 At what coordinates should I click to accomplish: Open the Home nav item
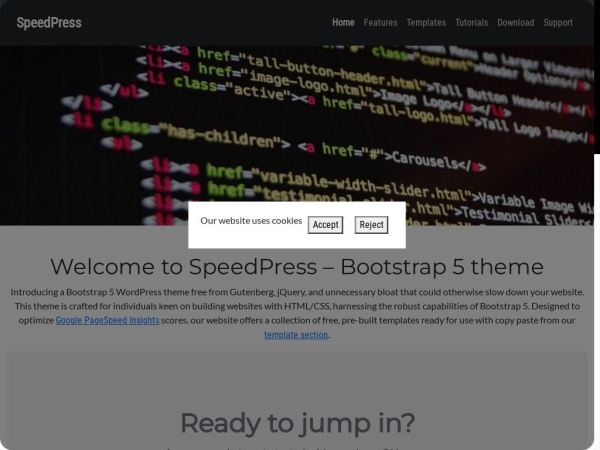tap(343, 23)
